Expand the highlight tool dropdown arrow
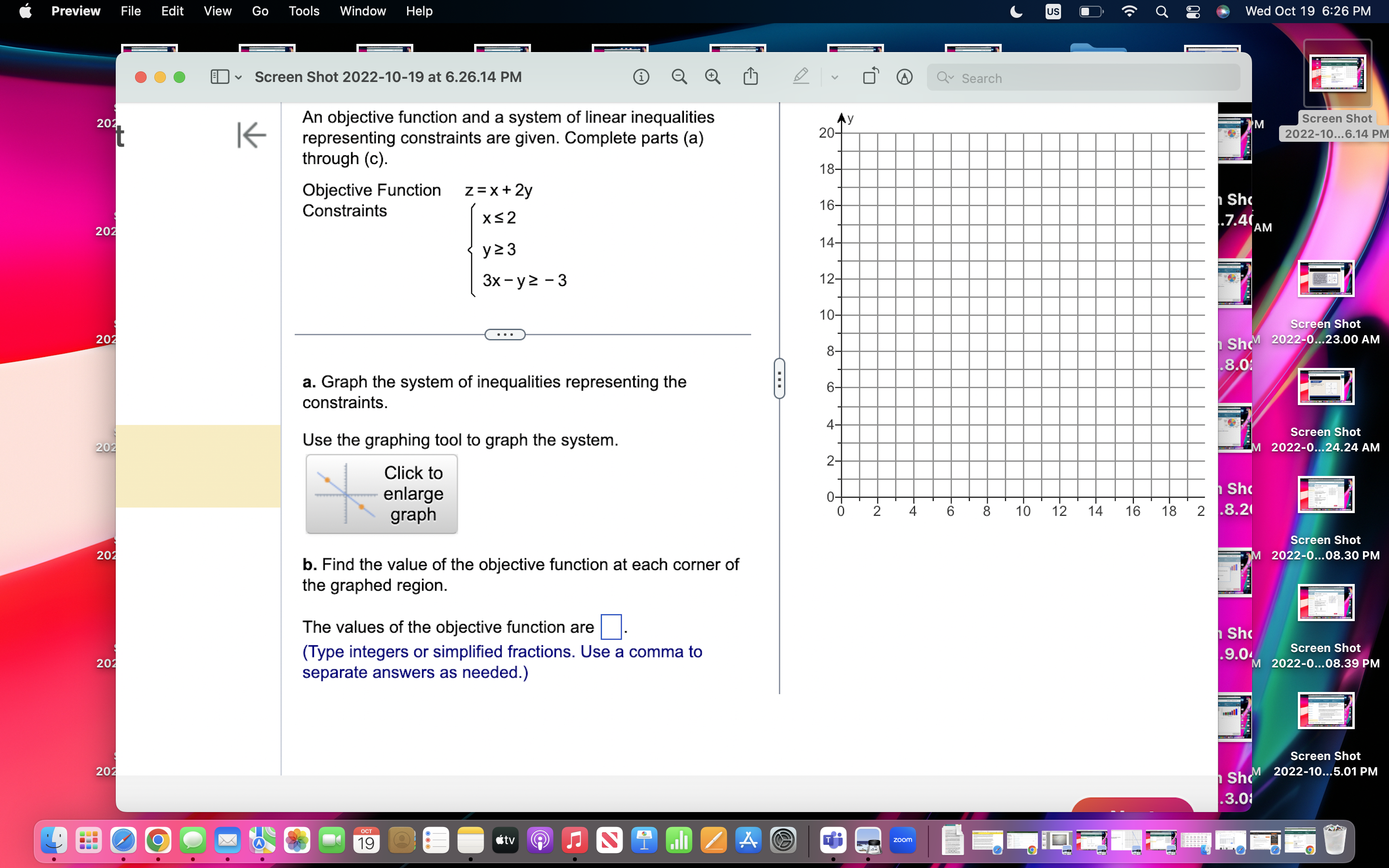The width and height of the screenshot is (1389, 868). 834,78
